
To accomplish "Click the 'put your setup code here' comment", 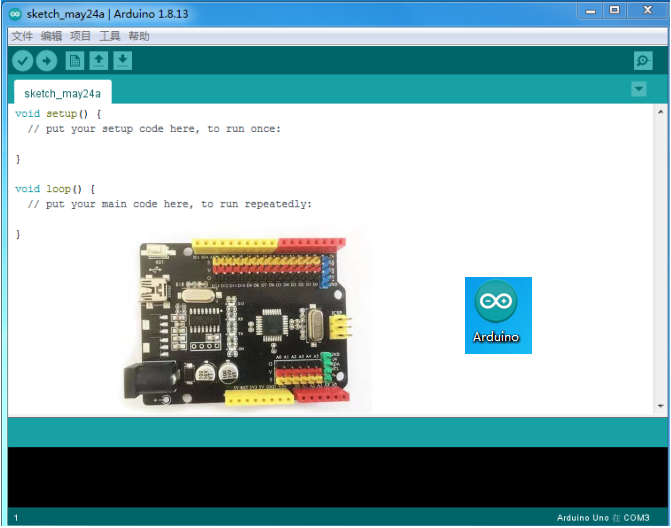I will 154,129.
